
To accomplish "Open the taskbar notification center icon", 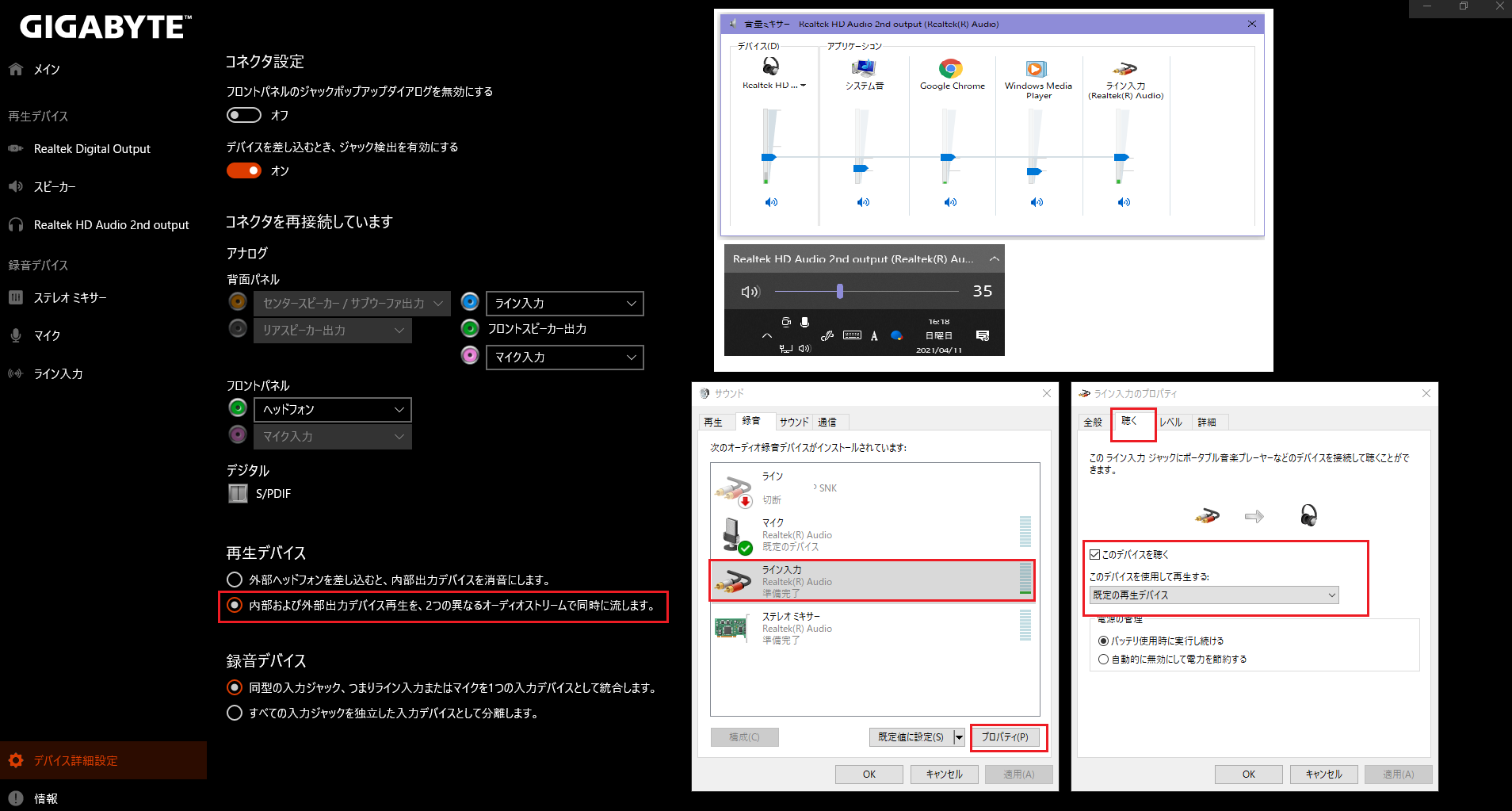I will [x=983, y=336].
